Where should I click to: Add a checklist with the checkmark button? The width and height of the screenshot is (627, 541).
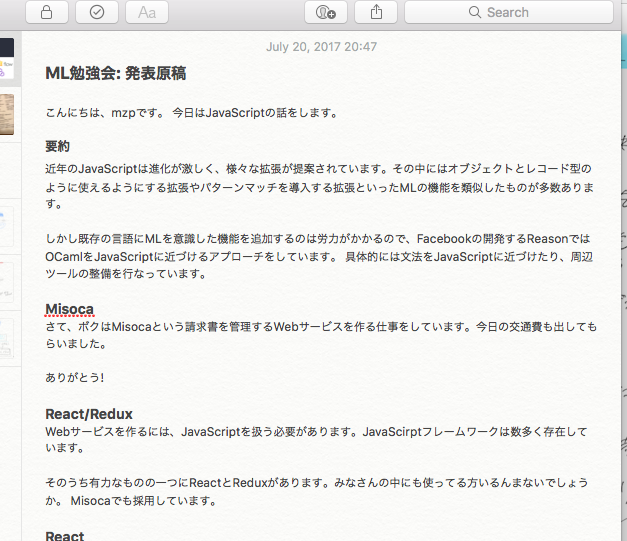pyautogui.click(x=97, y=12)
